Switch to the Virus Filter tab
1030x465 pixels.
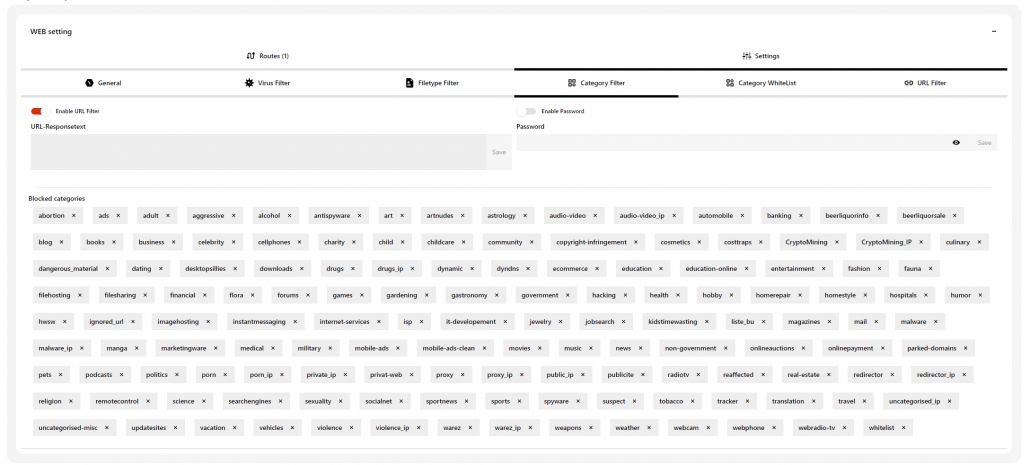267,83
